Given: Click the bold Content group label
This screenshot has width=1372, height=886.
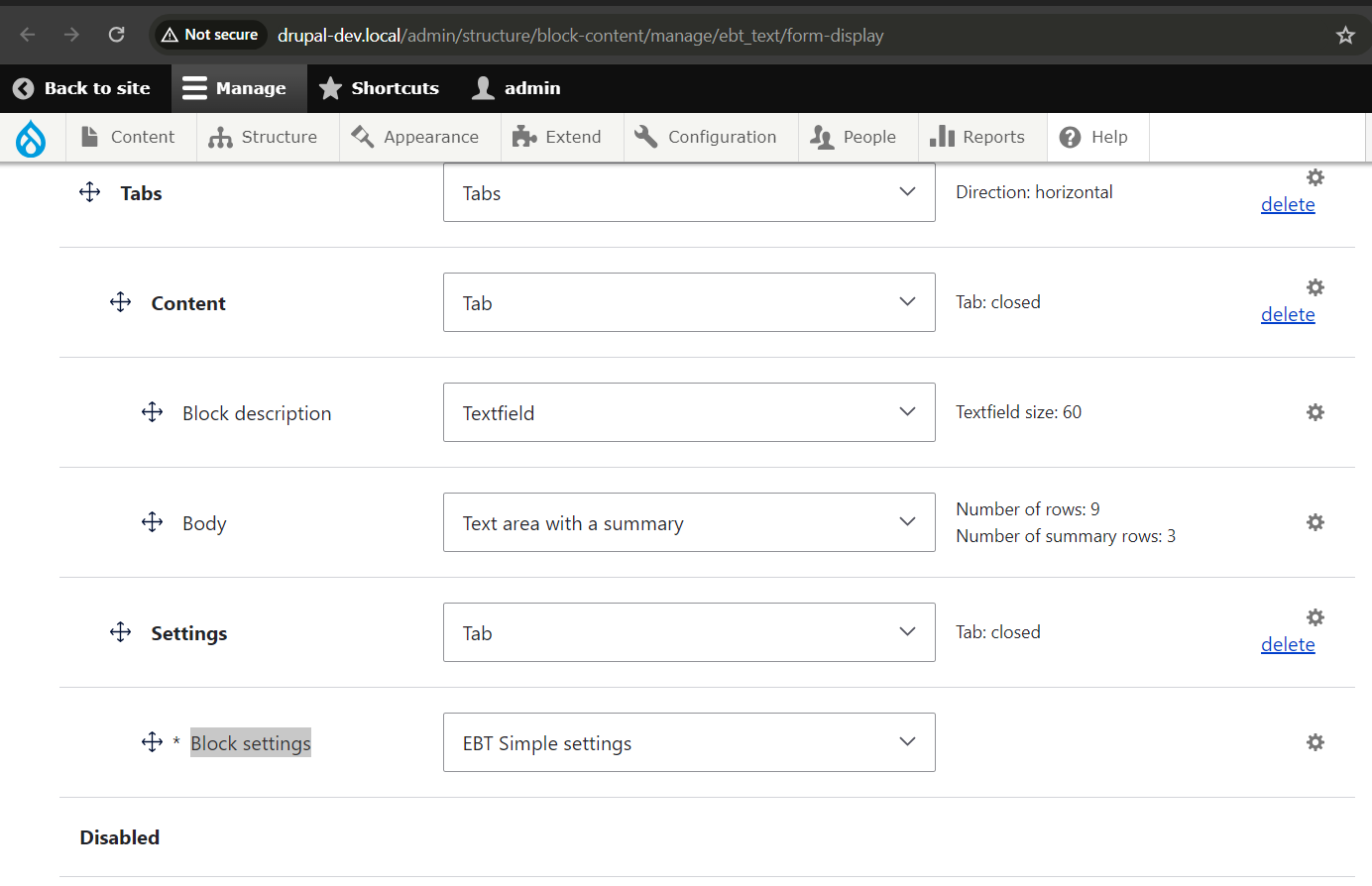Looking at the screenshot, I should coord(188,303).
